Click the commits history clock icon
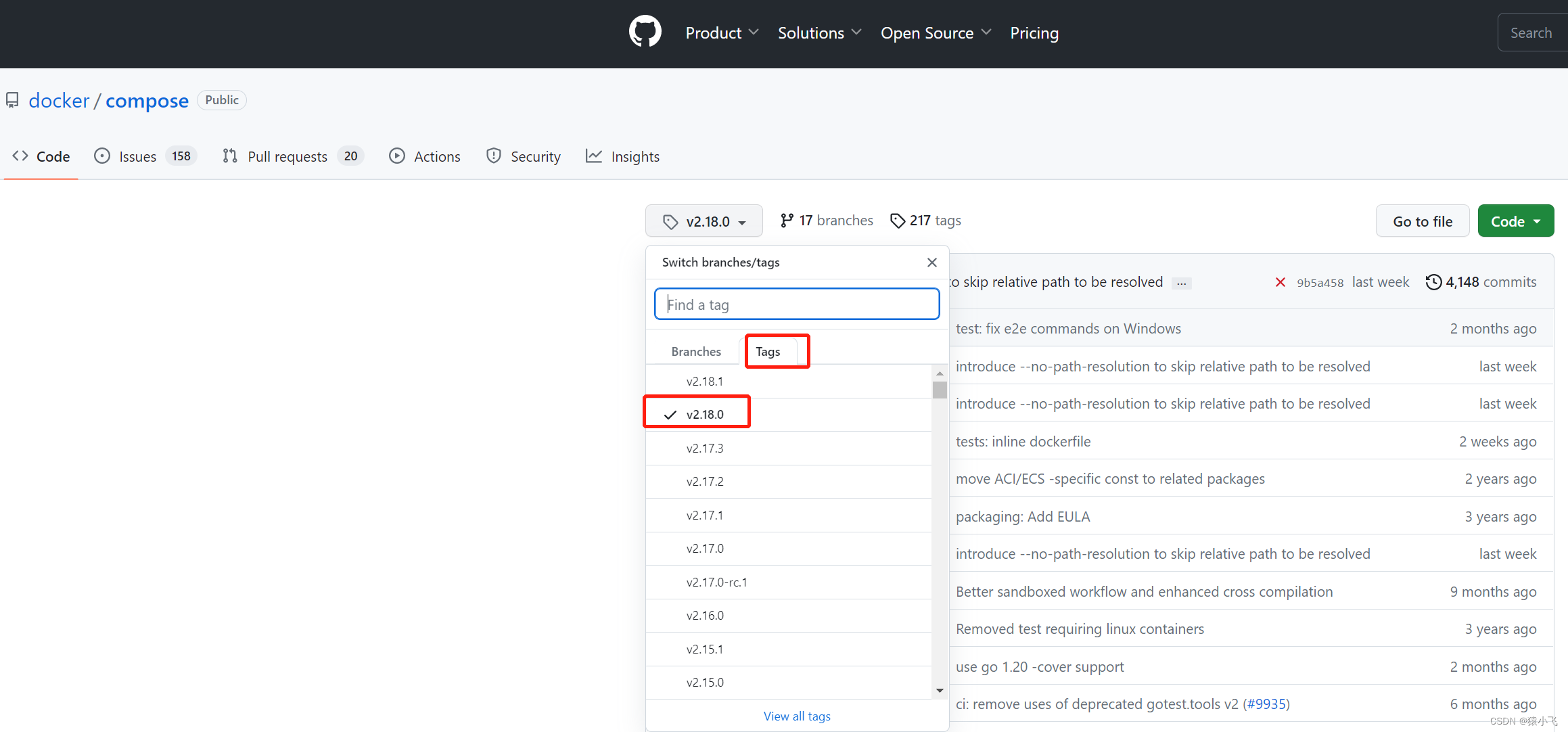This screenshot has height=732, width=1568. tap(1433, 282)
